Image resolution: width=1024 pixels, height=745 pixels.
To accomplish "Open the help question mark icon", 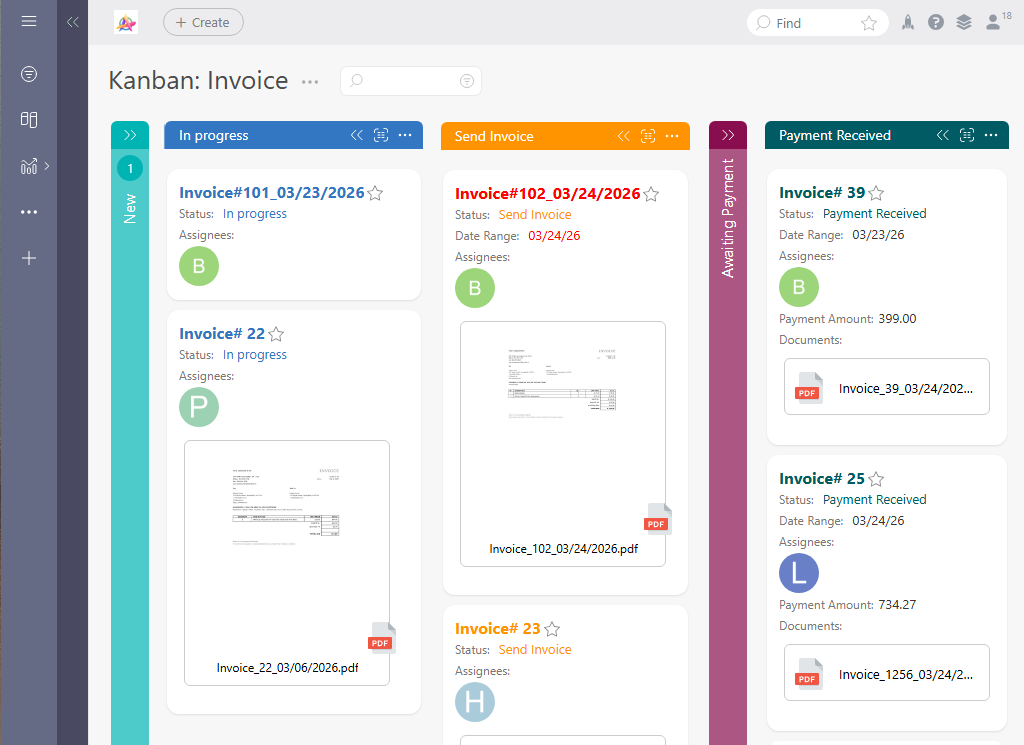I will coord(936,23).
